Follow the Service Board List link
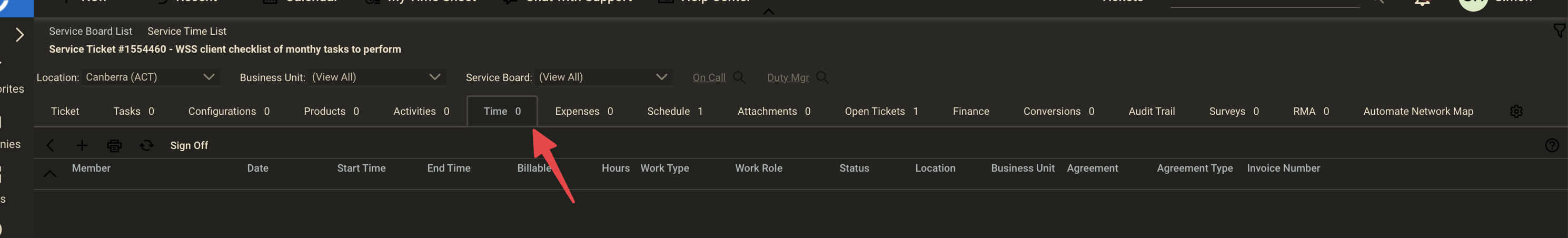The width and height of the screenshot is (1568, 238). [x=90, y=31]
